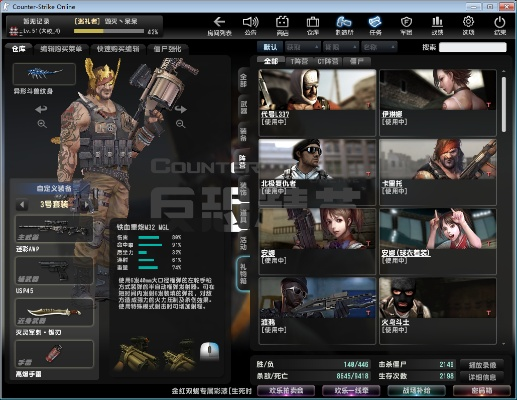
Task: Select vertical 武器 weapons category tab
Action: click(x=244, y=108)
